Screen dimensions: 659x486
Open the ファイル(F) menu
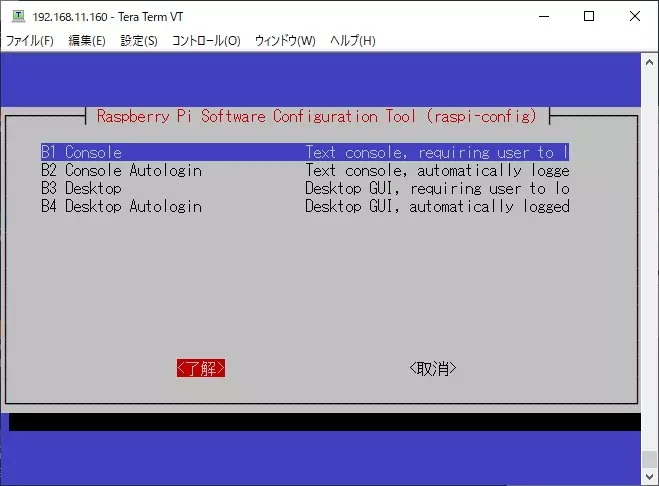click(x=30, y=41)
